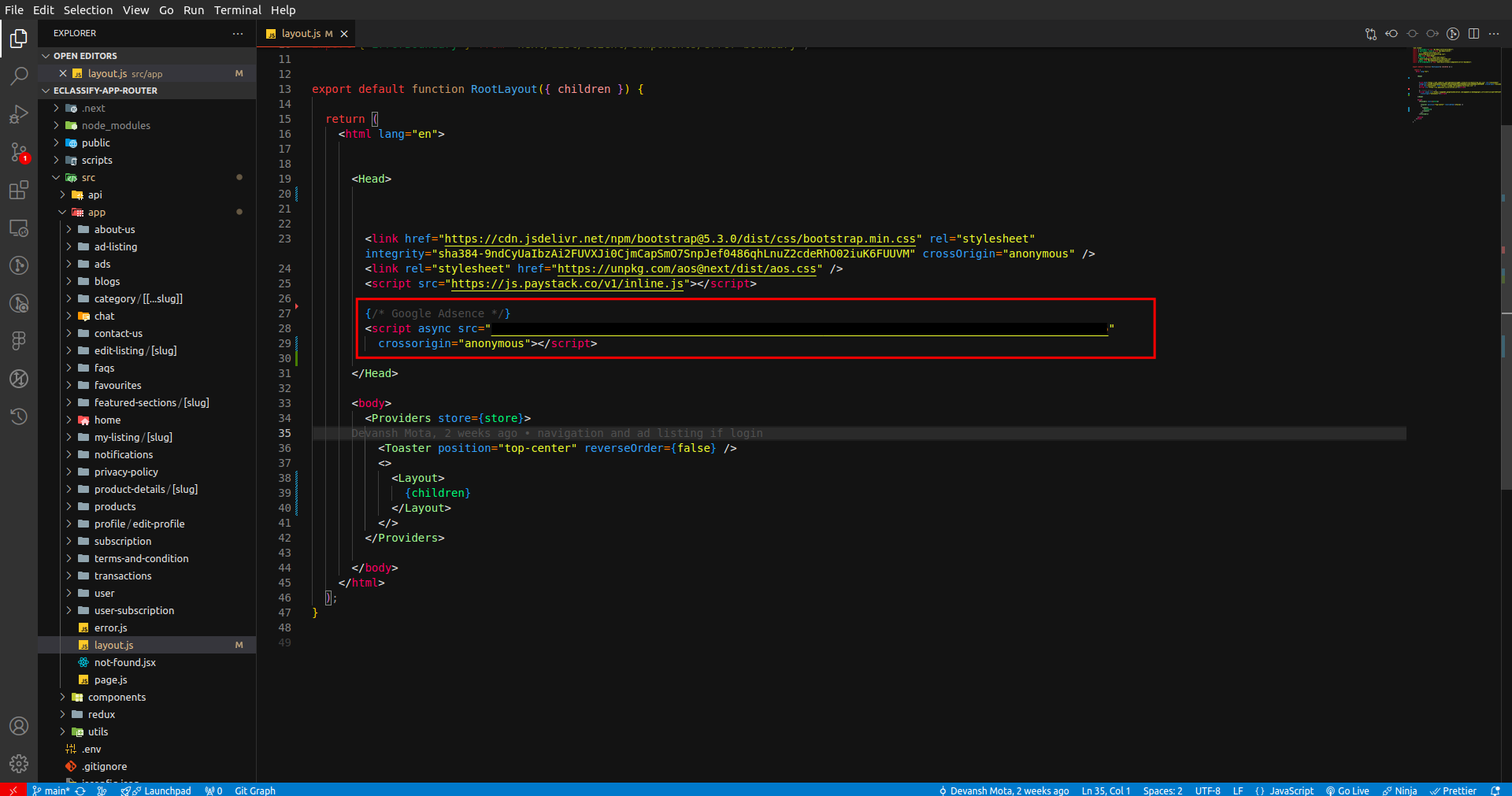The height and width of the screenshot is (796, 1512).
Task: Open the Extensions panel
Action: tap(19, 190)
